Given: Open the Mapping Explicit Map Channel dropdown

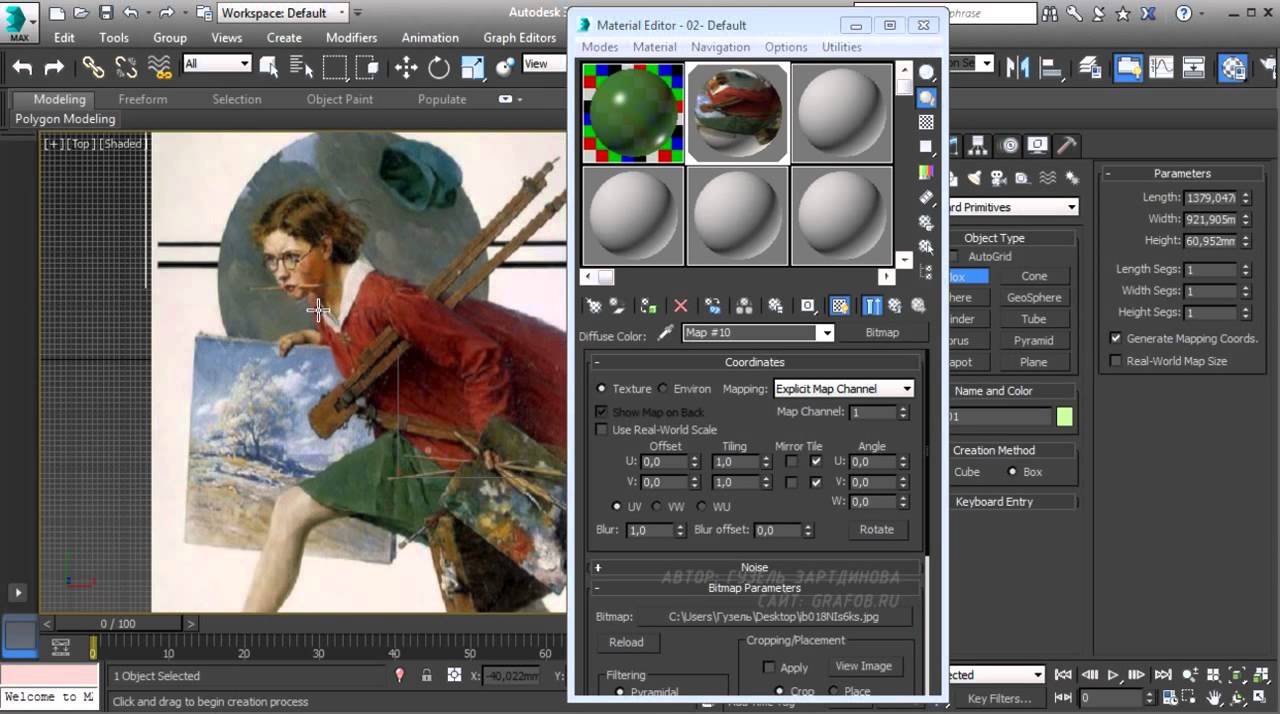Looking at the screenshot, I should click(844, 389).
